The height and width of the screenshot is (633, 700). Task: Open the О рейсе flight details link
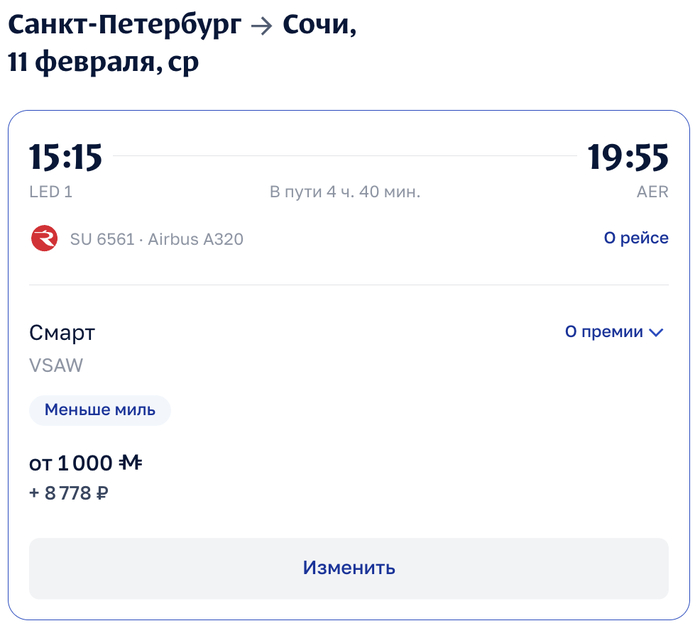[x=636, y=239]
